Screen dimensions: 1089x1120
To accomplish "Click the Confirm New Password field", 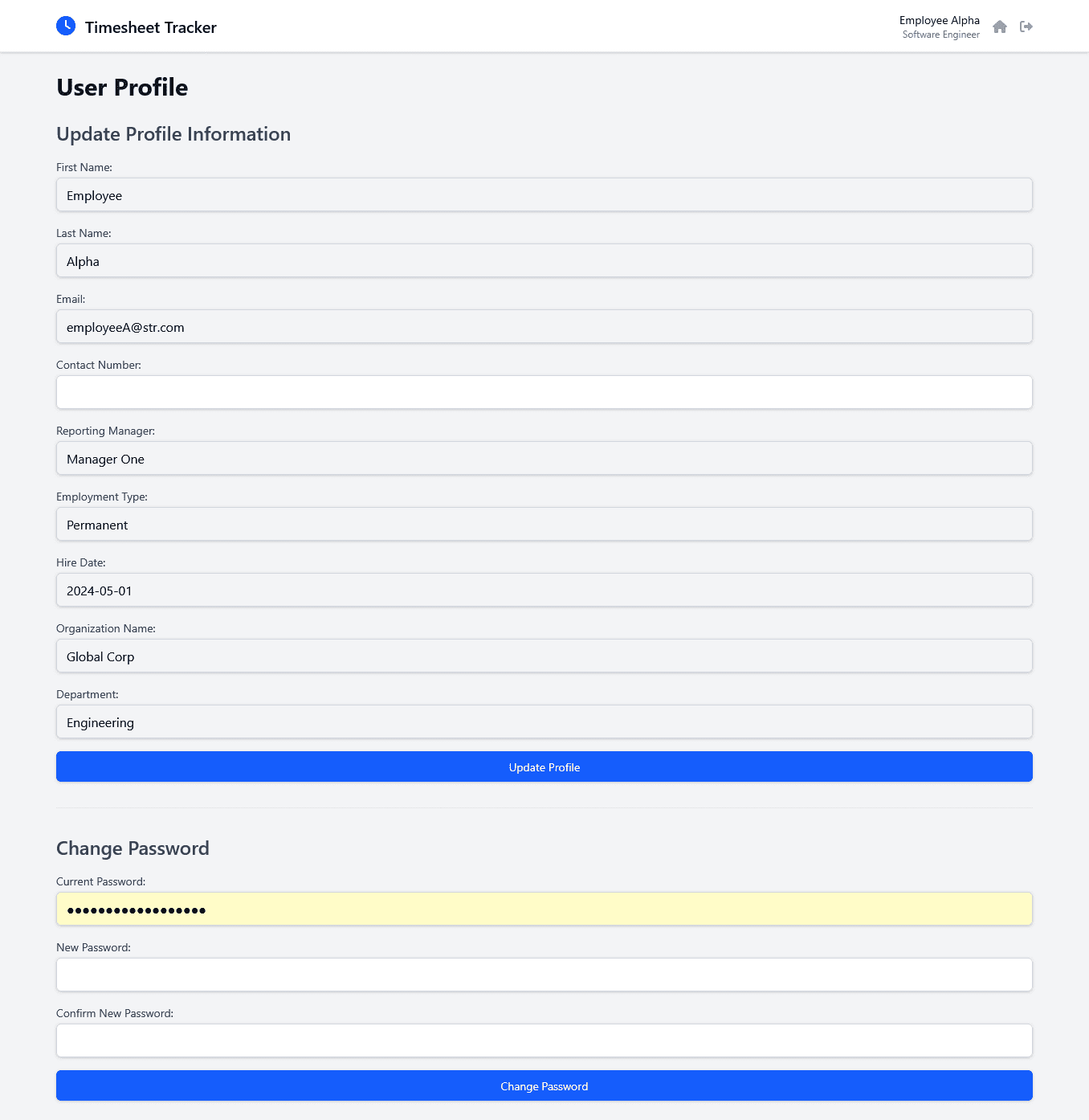I will 544,1041.
